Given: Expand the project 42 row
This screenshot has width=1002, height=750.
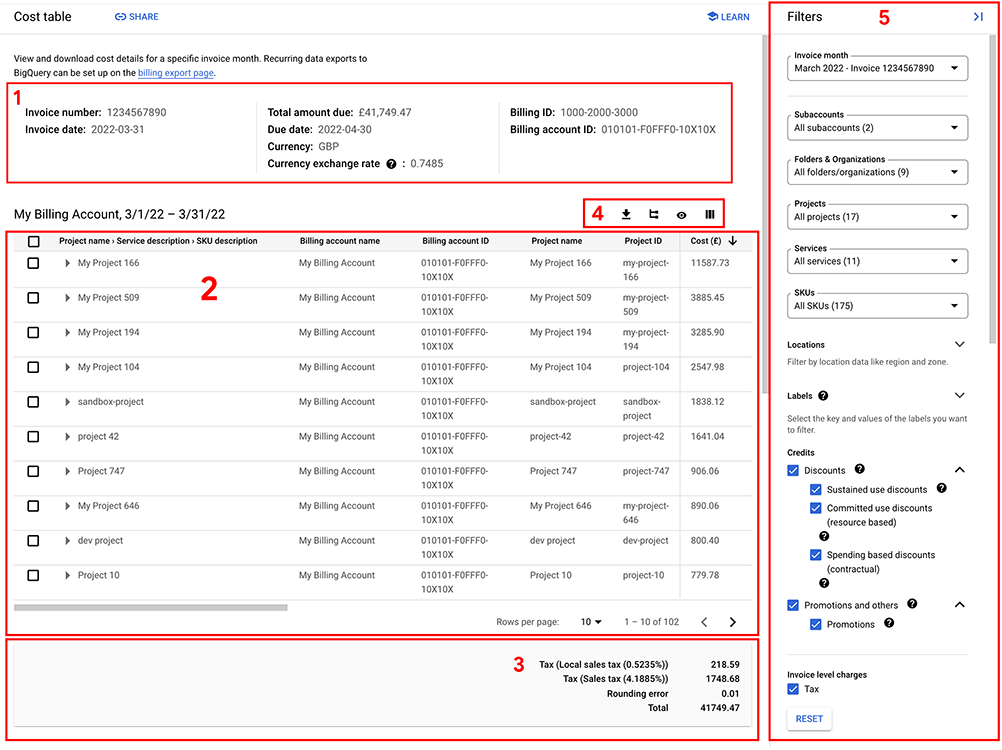Looking at the screenshot, I should [x=67, y=436].
